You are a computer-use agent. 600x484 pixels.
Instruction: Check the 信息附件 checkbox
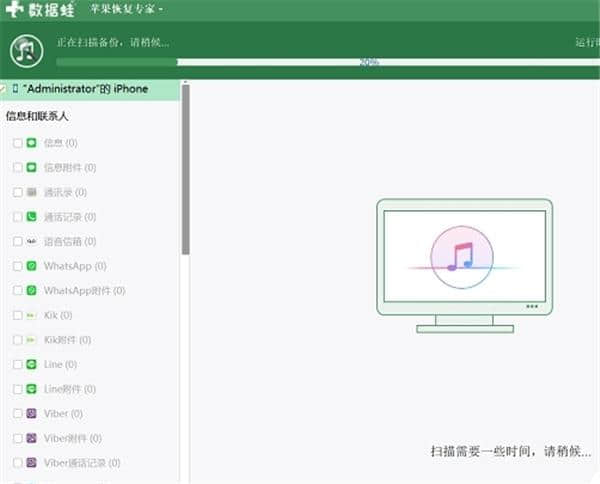[18, 168]
